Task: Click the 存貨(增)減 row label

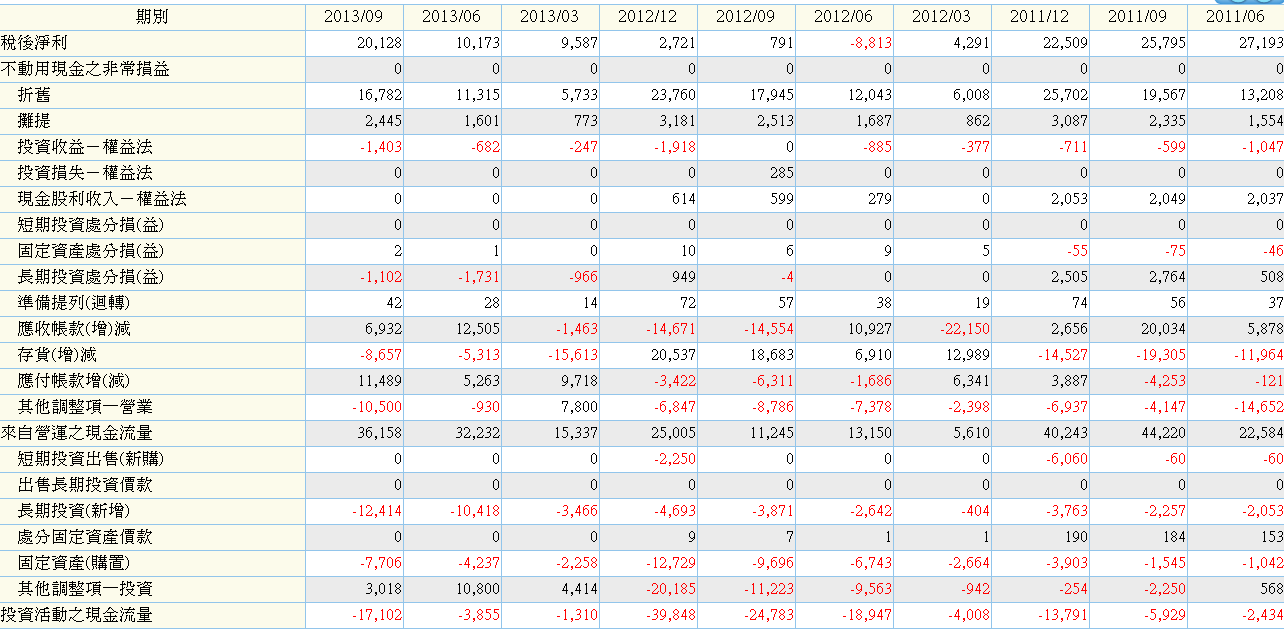Action: click(58, 355)
